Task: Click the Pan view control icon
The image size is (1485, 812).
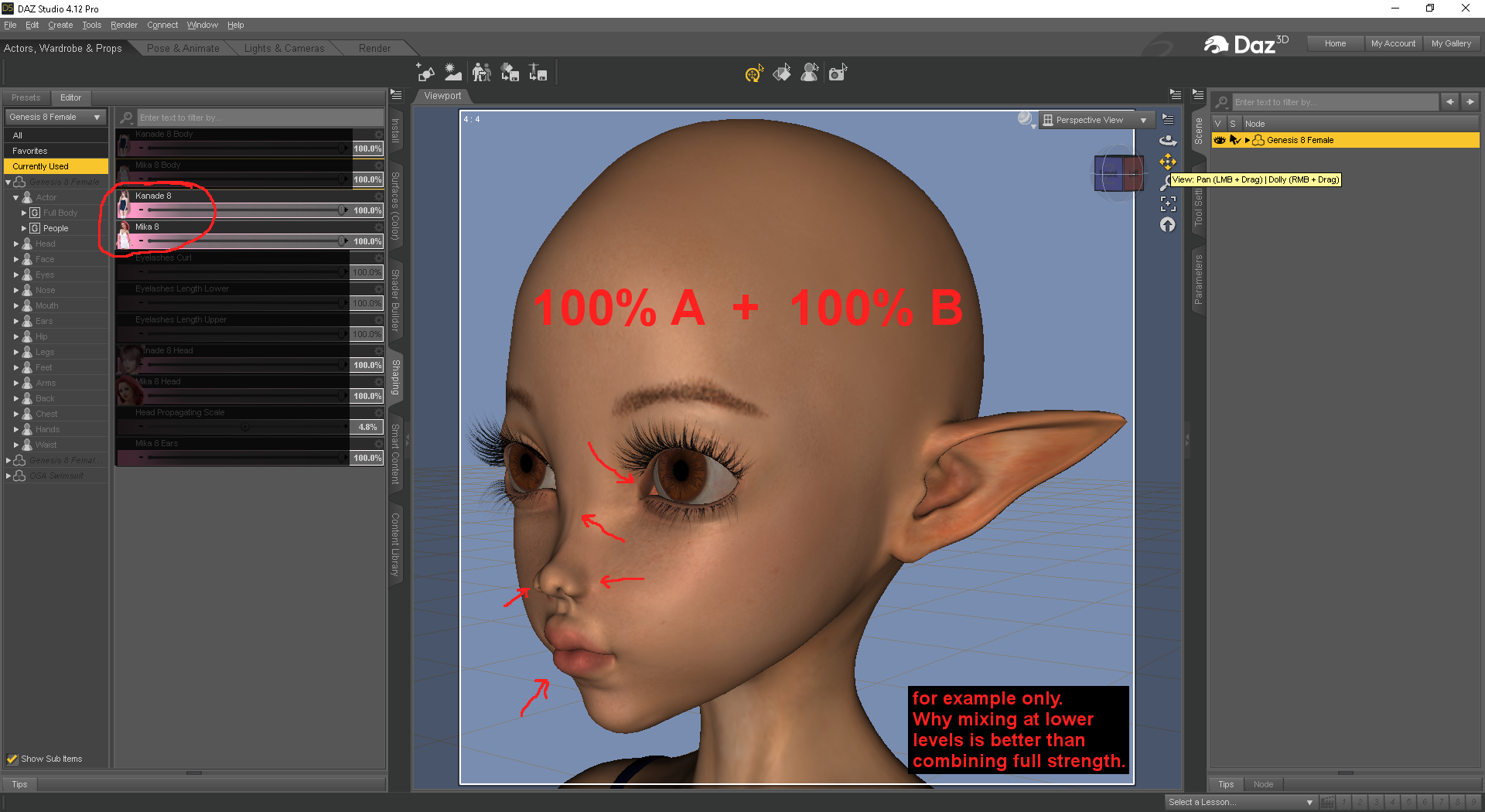Action: pos(1168,162)
